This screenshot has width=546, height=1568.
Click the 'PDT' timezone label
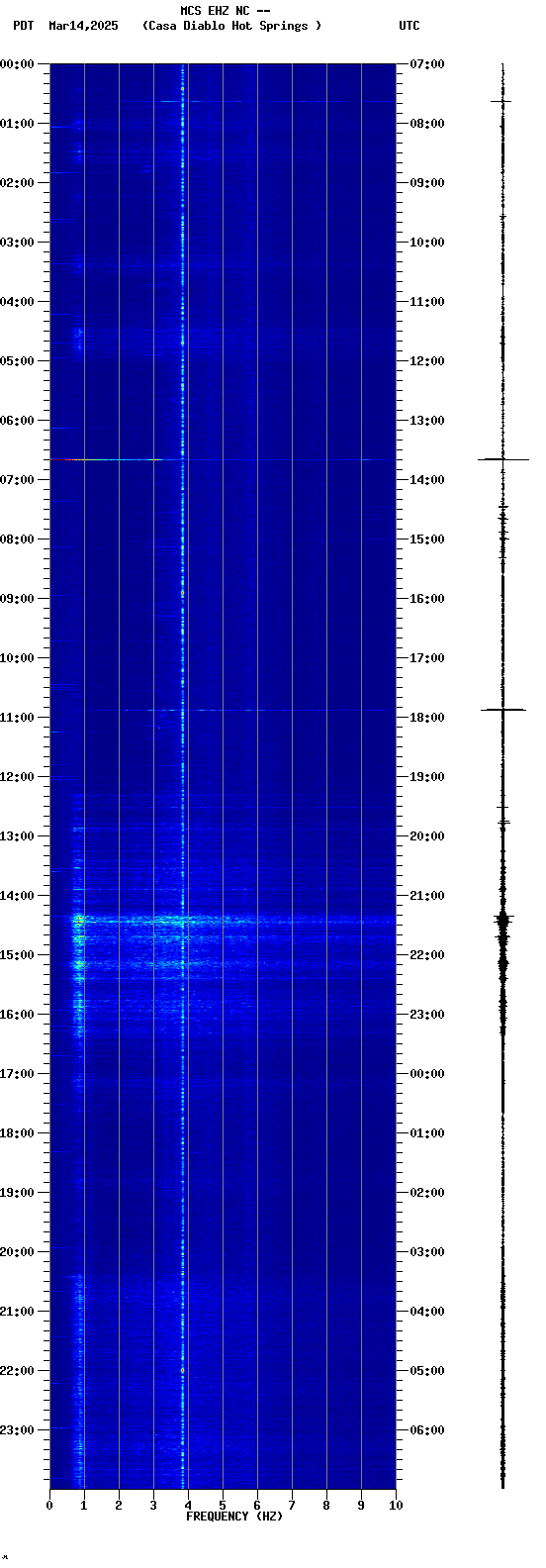pyautogui.click(x=23, y=26)
